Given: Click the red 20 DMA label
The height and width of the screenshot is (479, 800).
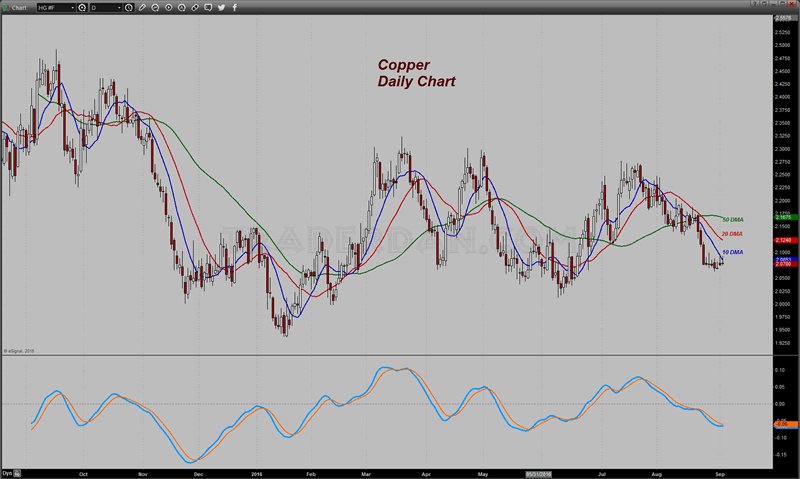Looking at the screenshot, I should (732, 234).
